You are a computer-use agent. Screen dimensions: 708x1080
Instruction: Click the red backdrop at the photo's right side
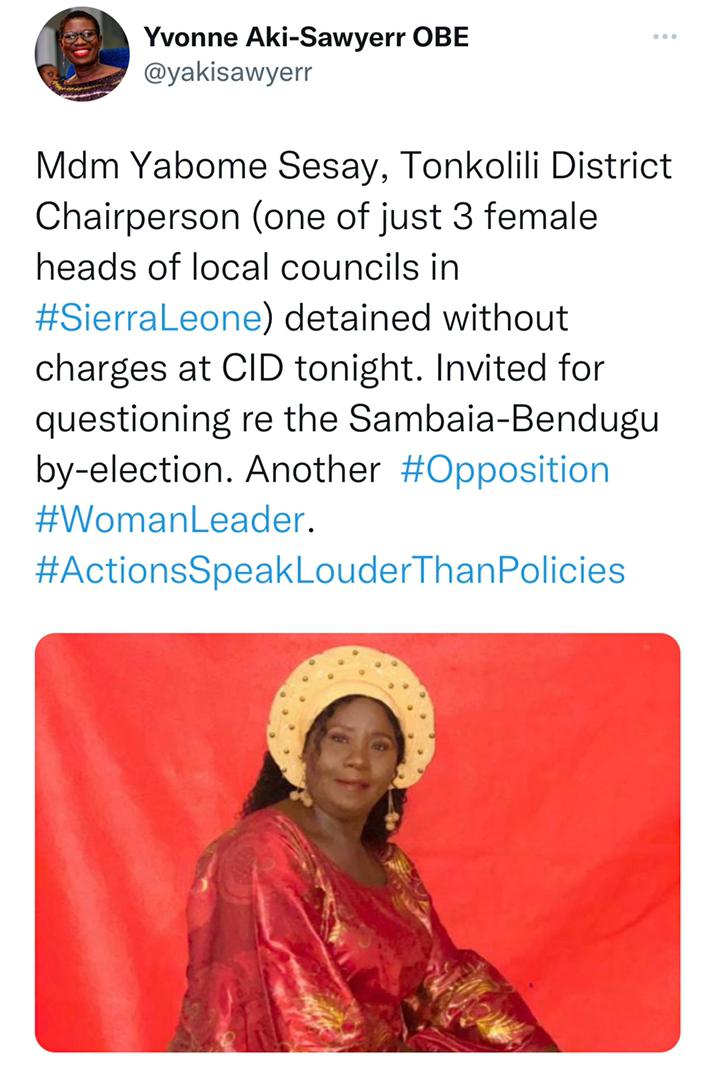[x=590, y=800]
